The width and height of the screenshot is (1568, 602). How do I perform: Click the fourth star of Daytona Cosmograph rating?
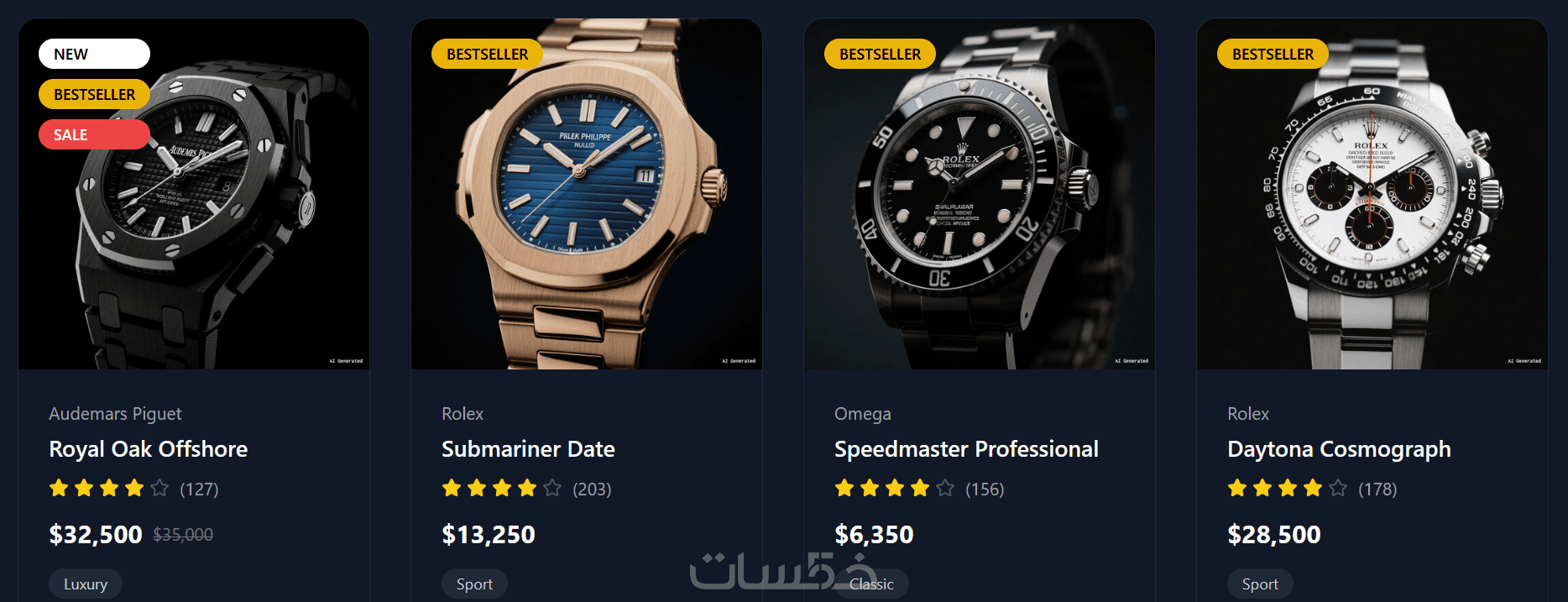[x=1313, y=488]
